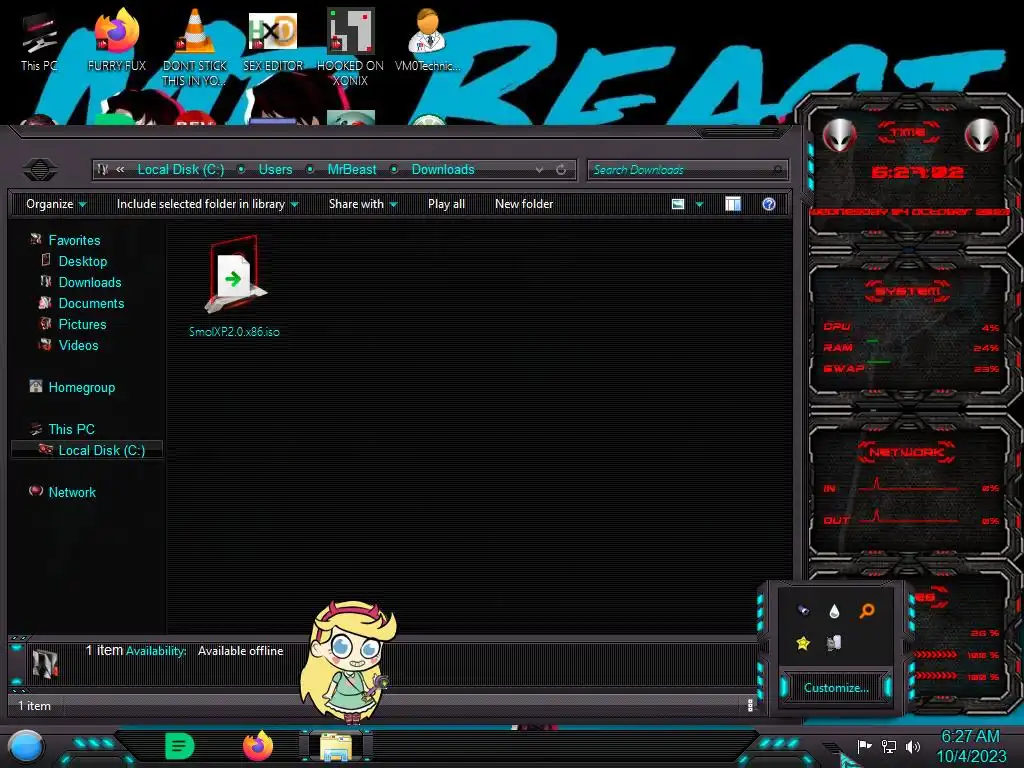Click the left alien head on TIME widget
The image size is (1024, 768).
(839, 135)
